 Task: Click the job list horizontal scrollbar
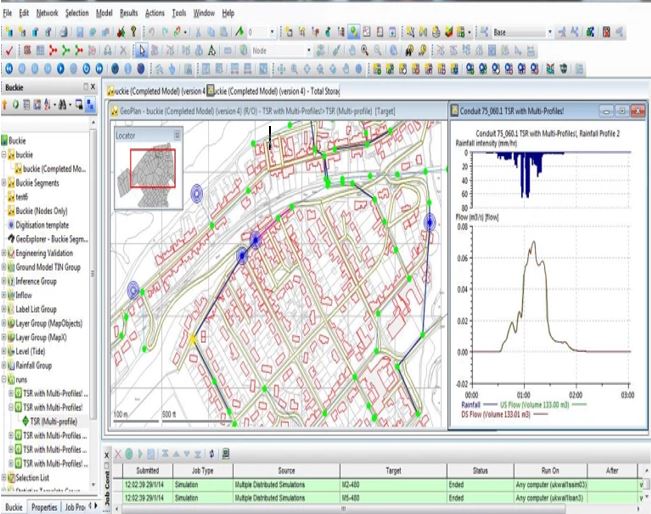pos(345,508)
